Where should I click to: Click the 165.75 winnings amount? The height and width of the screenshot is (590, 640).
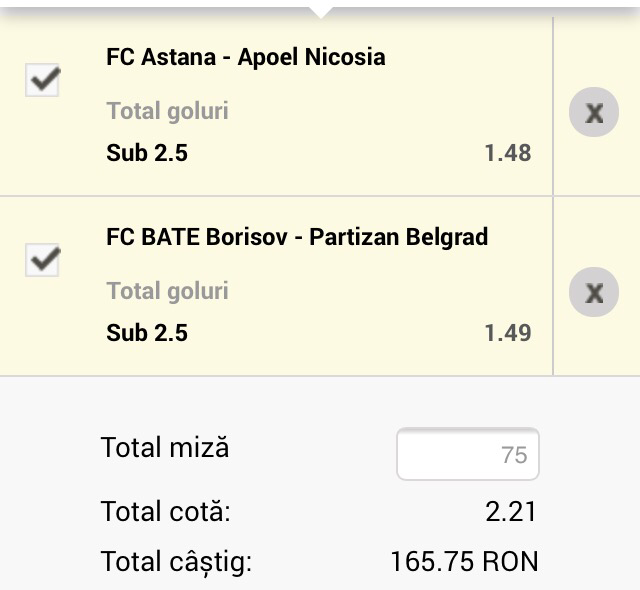432,562
